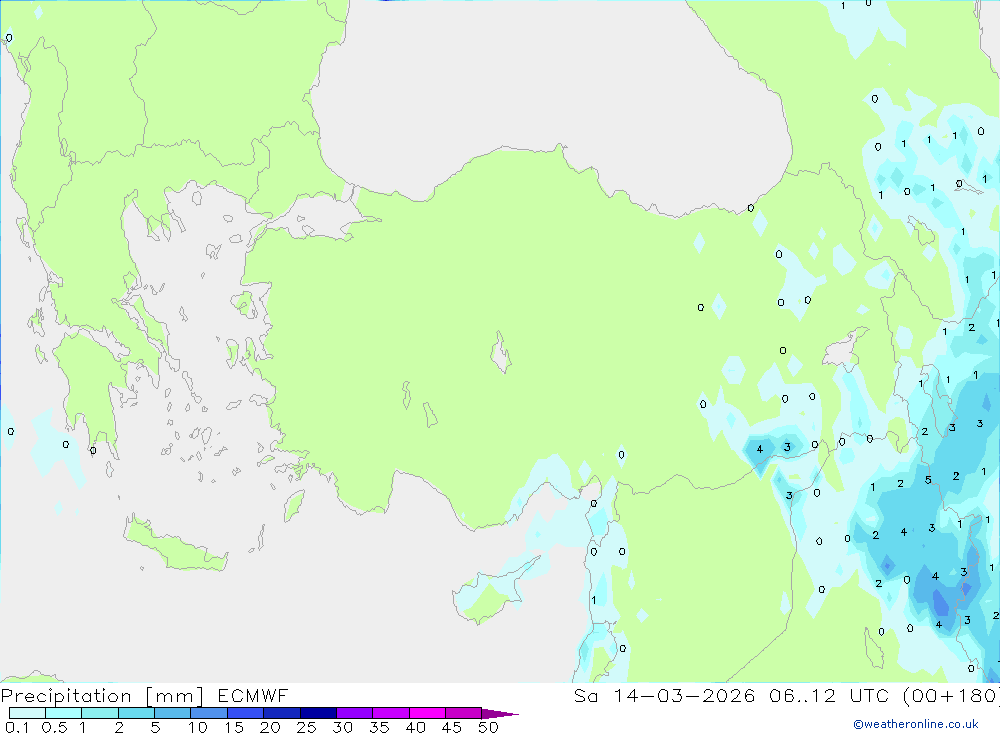Click the legend label "10"
The image size is (1000, 733).
[198, 727]
